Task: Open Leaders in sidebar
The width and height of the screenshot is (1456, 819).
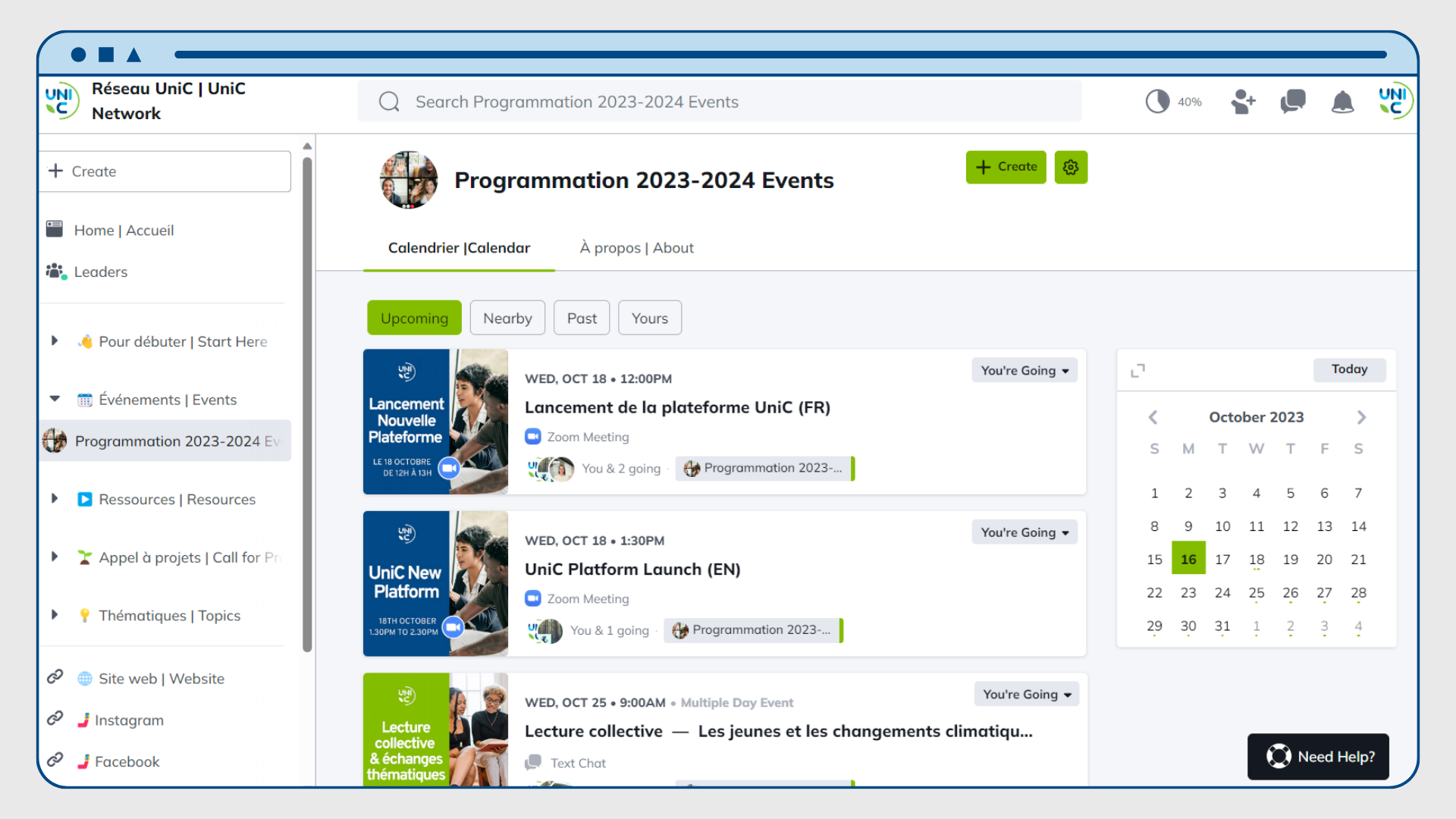Action: 100,271
